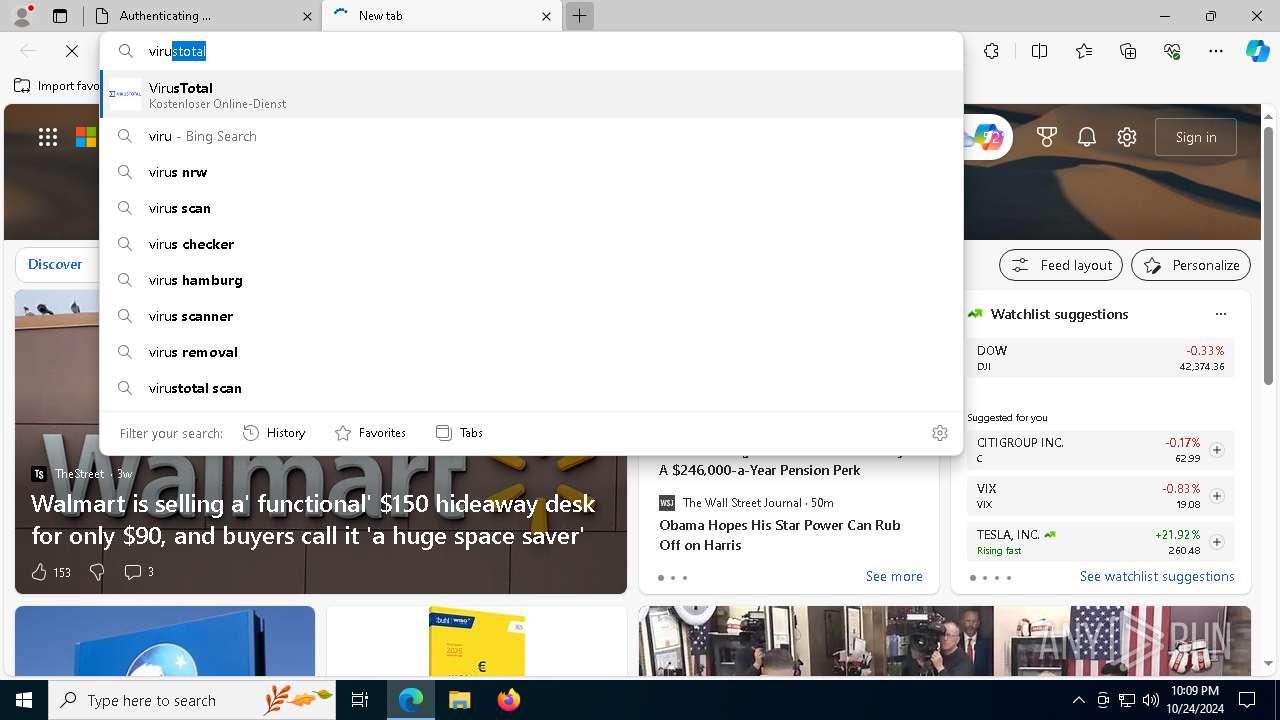The image size is (1280, 720).
Task: Open the Microsoft logo link
Action: [x=86, y=137]
